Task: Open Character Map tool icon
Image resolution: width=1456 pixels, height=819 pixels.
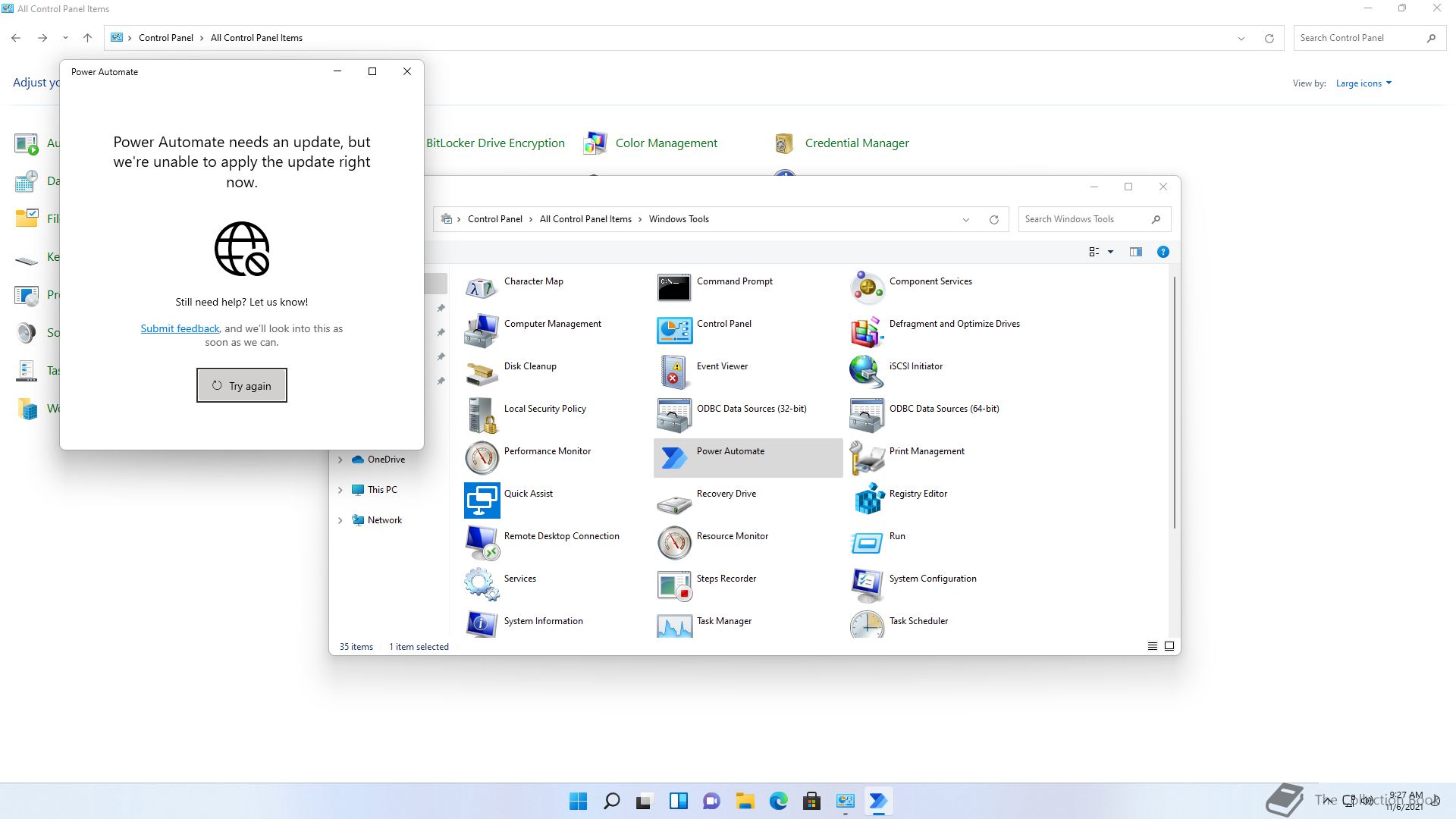Action: (482, 287)
